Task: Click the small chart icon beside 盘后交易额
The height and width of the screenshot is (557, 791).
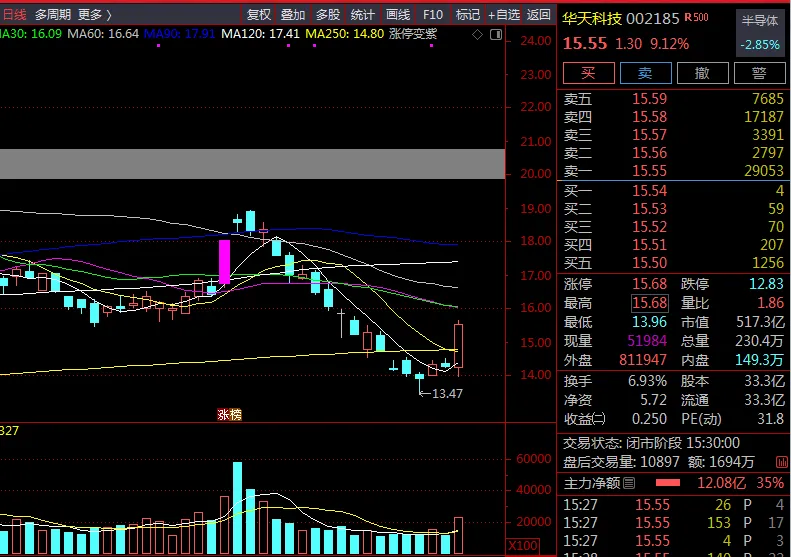Action: pyautogui.click(x=781, y=462)
